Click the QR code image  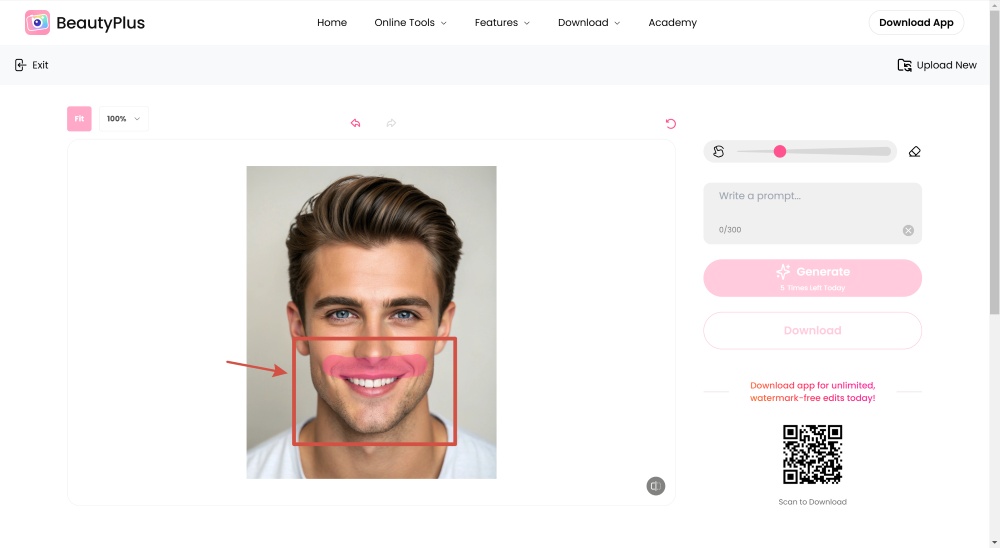pos(812,454)
